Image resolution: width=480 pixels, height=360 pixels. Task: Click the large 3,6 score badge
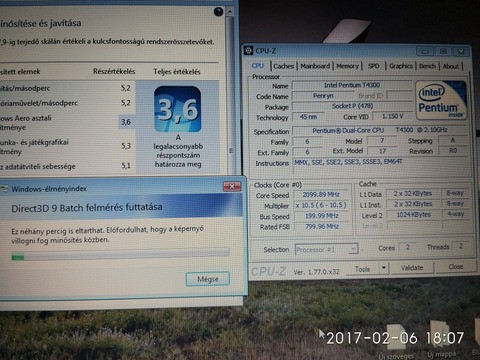tap(177, 109)
